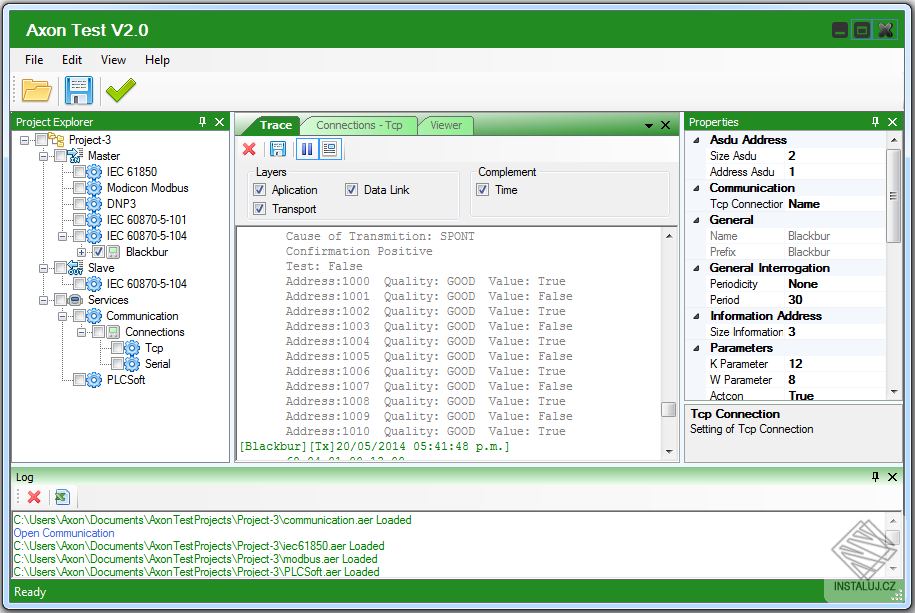This screenshot has height=613, width=915.
Task: Toggle the Time complement checkbox
Action: (x=483, y=190)
